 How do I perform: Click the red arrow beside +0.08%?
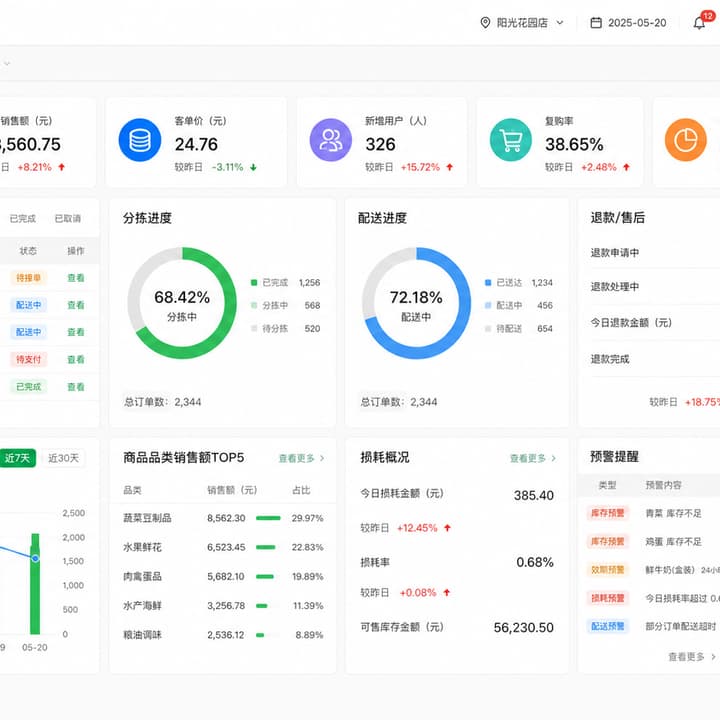446,593
